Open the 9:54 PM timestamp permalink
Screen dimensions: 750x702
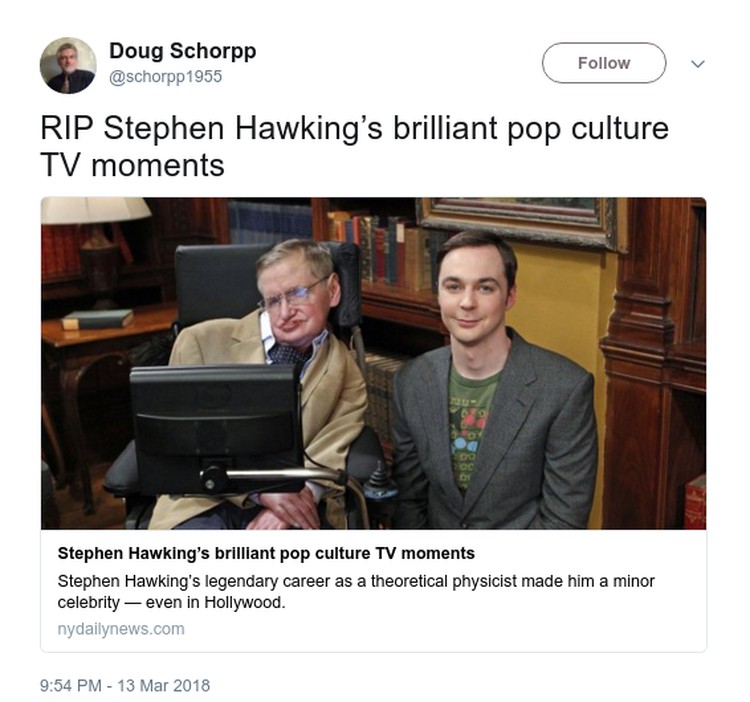[x=125, y=685]
